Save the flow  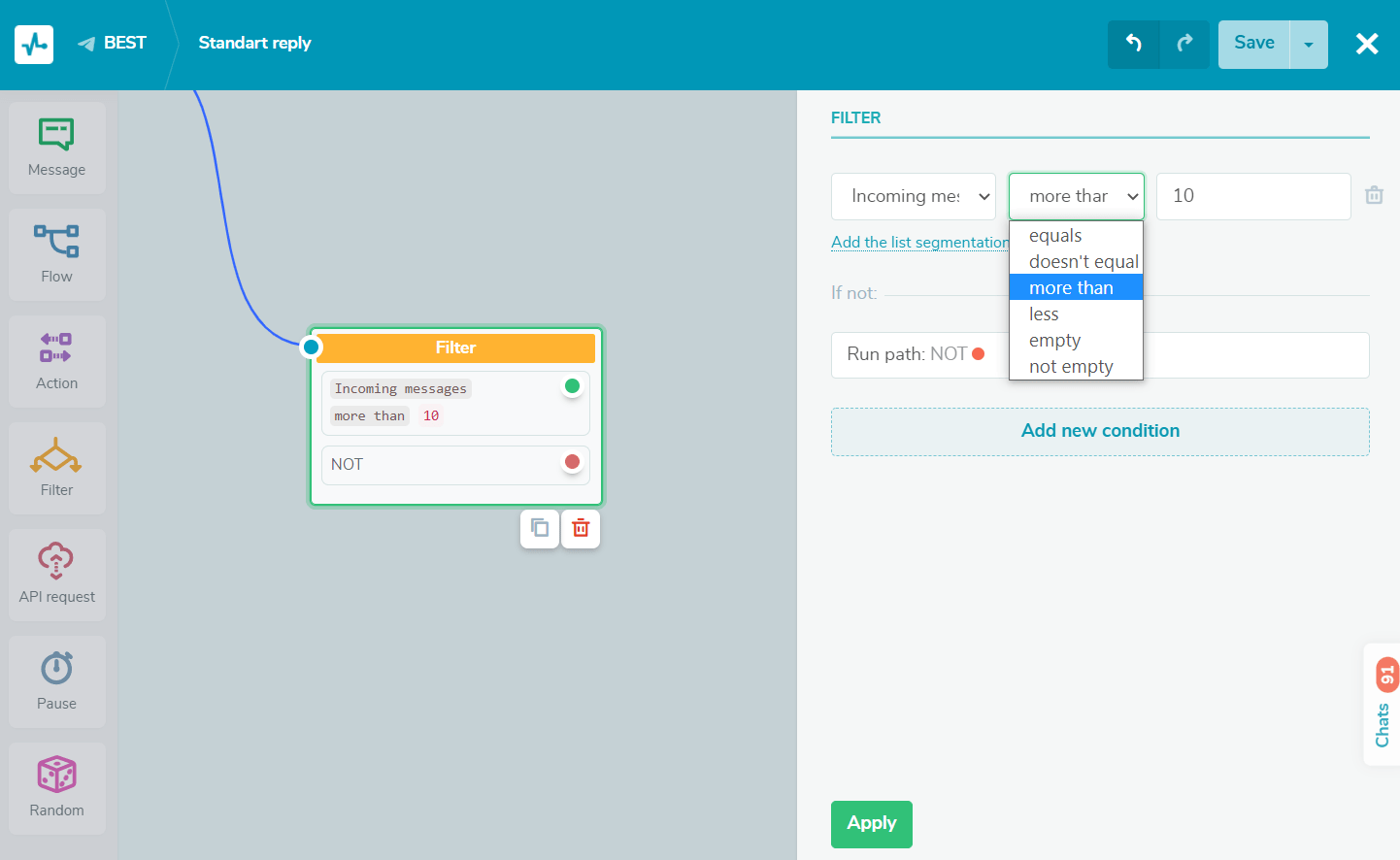[1253, 44]
